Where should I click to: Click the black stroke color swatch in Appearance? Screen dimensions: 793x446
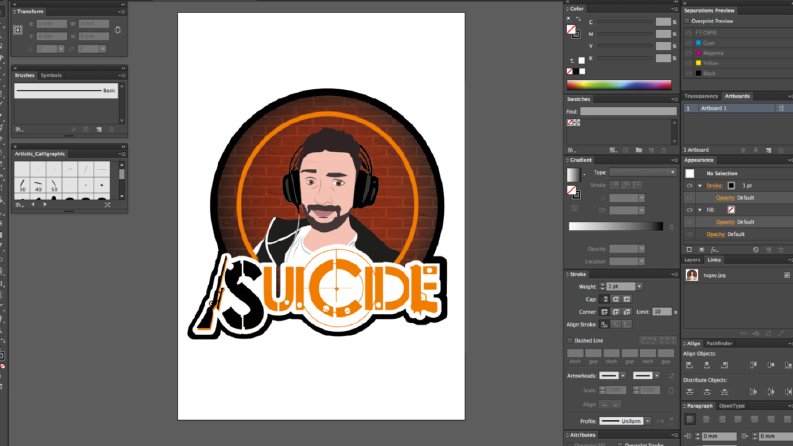(x=731, y=186)
